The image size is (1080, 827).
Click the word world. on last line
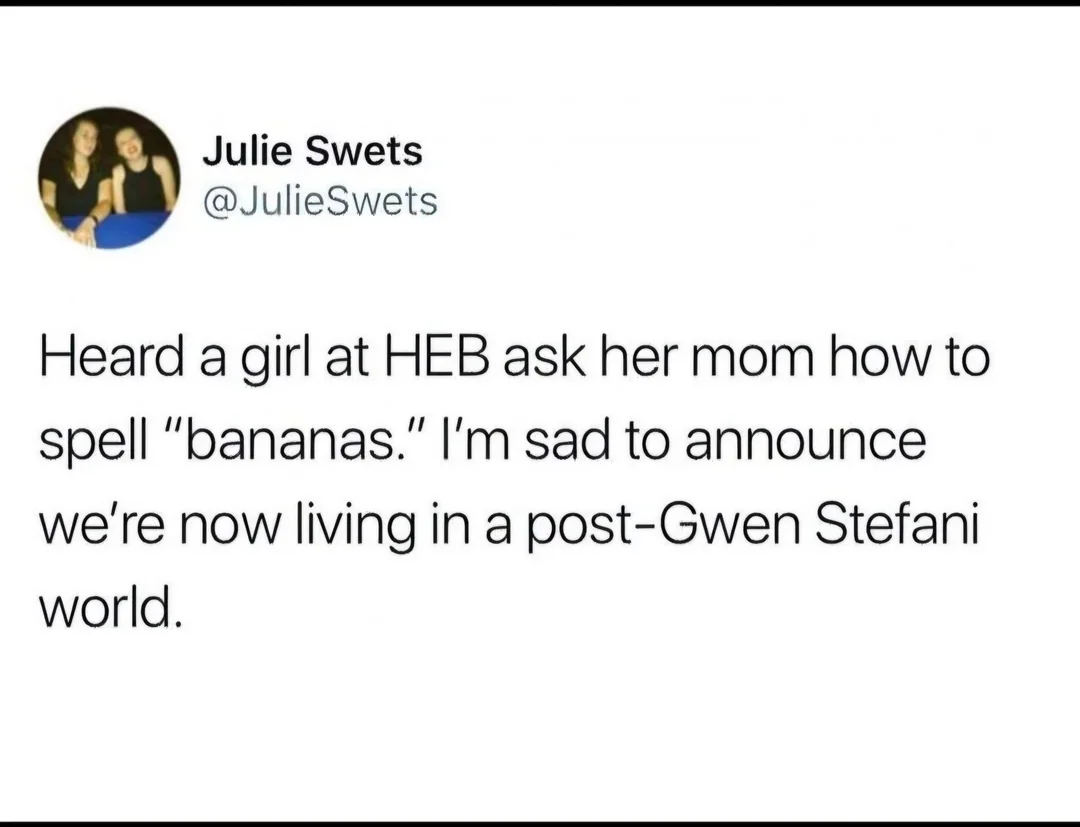(111, 607)
